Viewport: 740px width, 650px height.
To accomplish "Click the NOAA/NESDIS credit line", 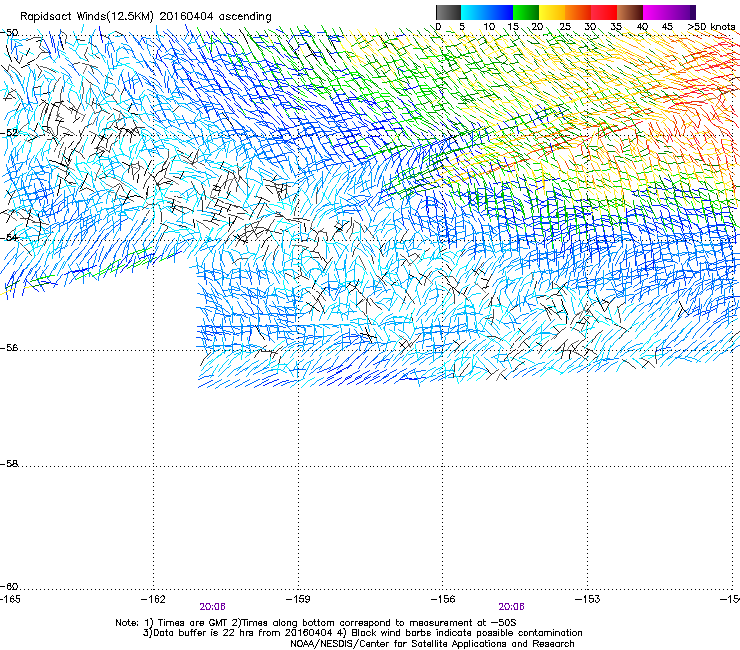I will pyautogui.click(x=432, y=644).
